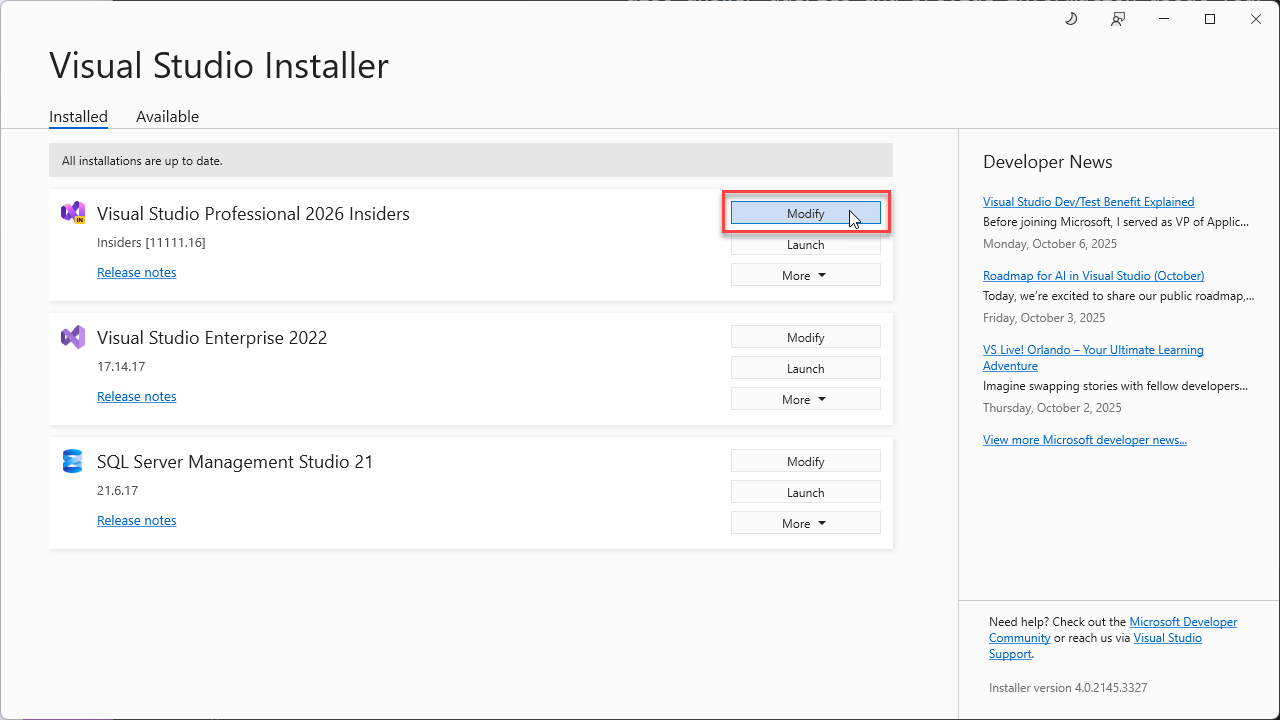Open Release notes for Visual Studio Professional 2026
Screen dimensions: 1280x720
click(136, 271)
